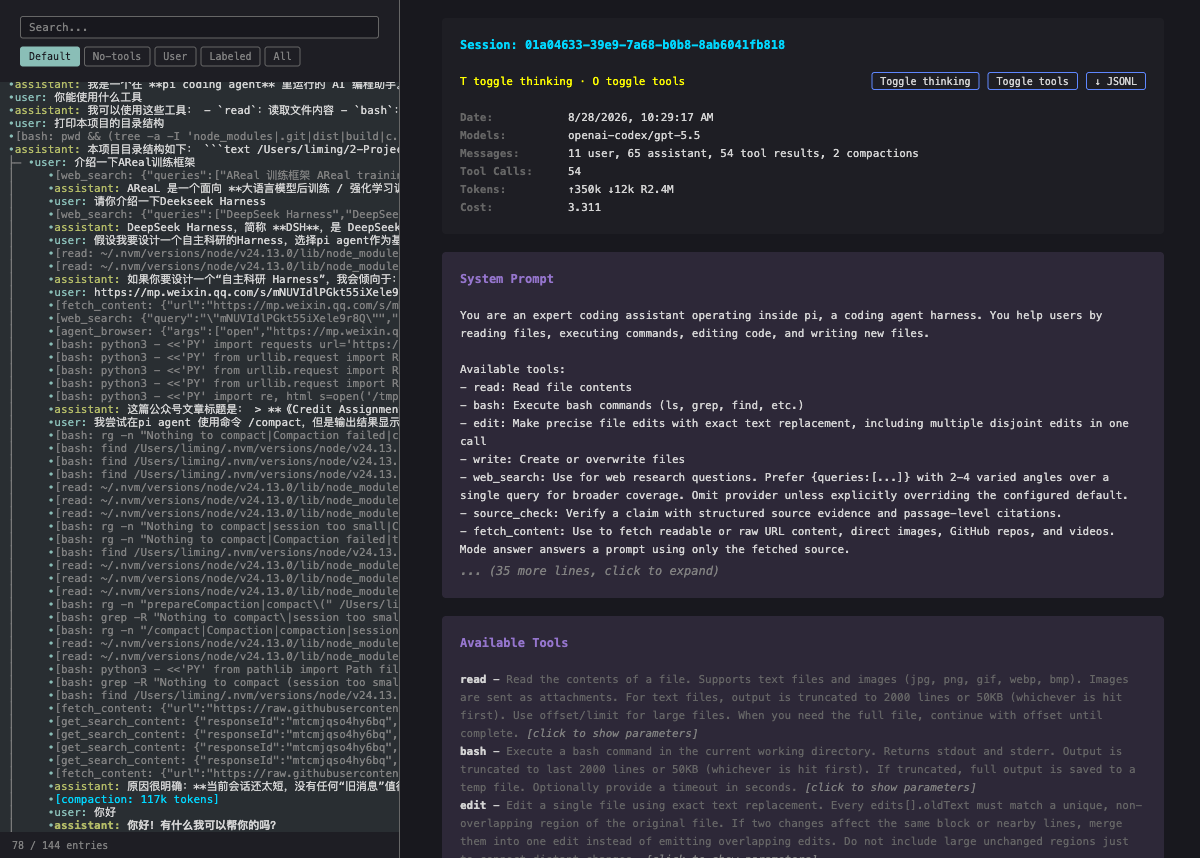Show All entries filter
Viewport: 1200px width, 858px height.
283,57
